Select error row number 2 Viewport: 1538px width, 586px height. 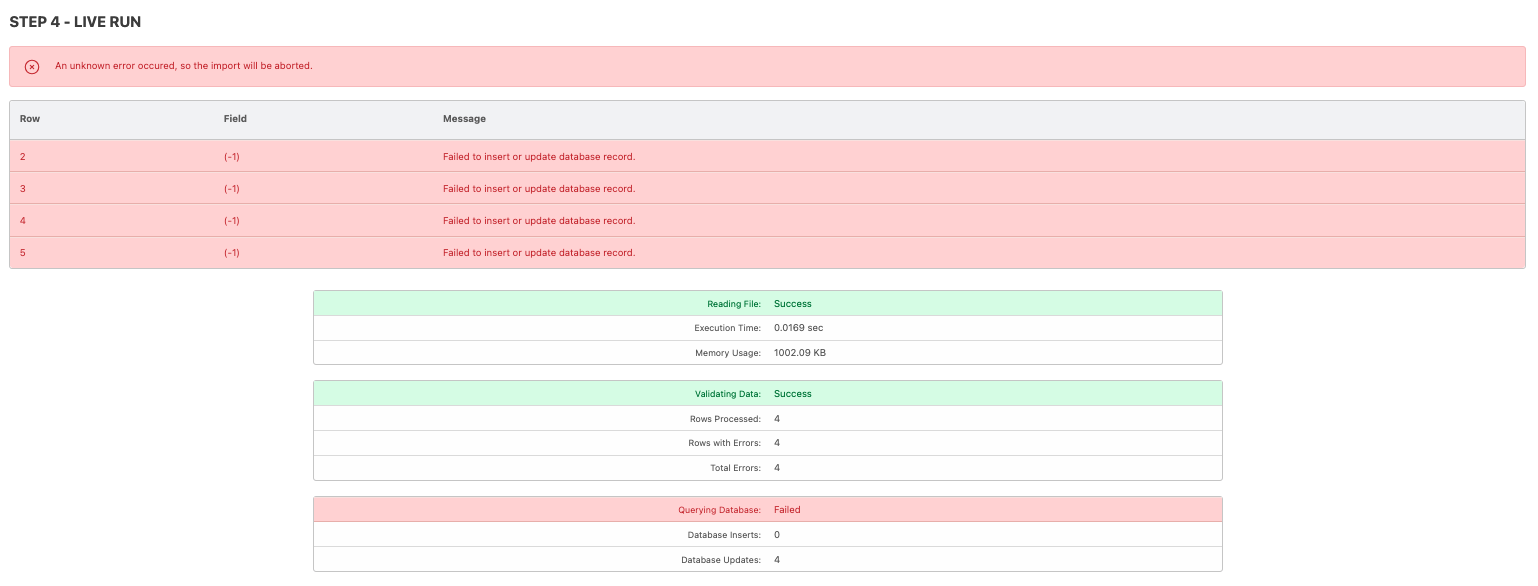(767, 157)
